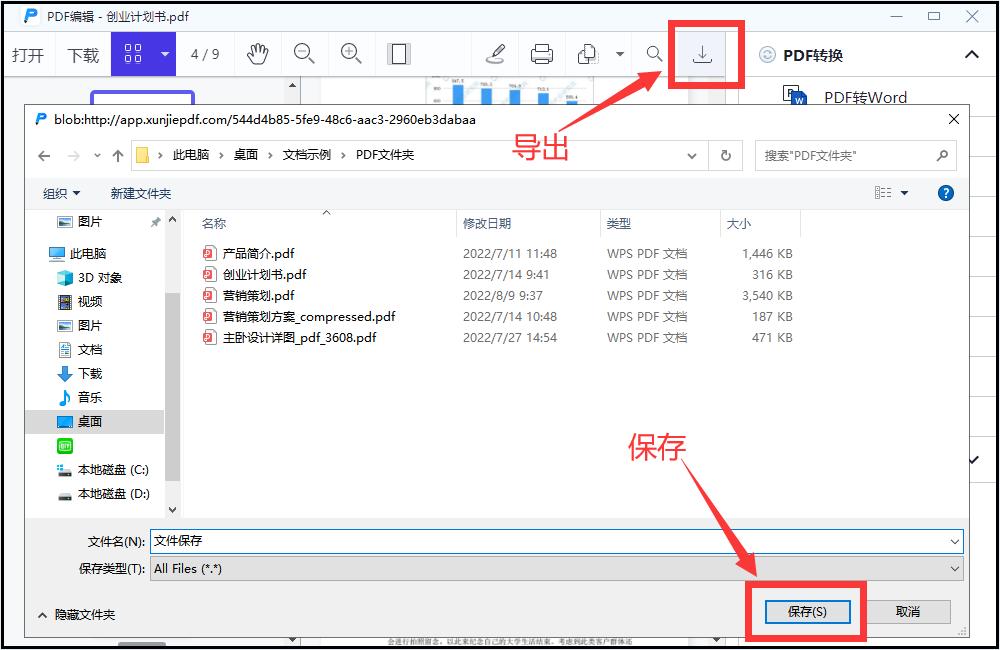Viewport: 1000px width, 650px height.
Task: Open the Help icon in the dialog
Action: pyautogui.click(x=945, y=192)
